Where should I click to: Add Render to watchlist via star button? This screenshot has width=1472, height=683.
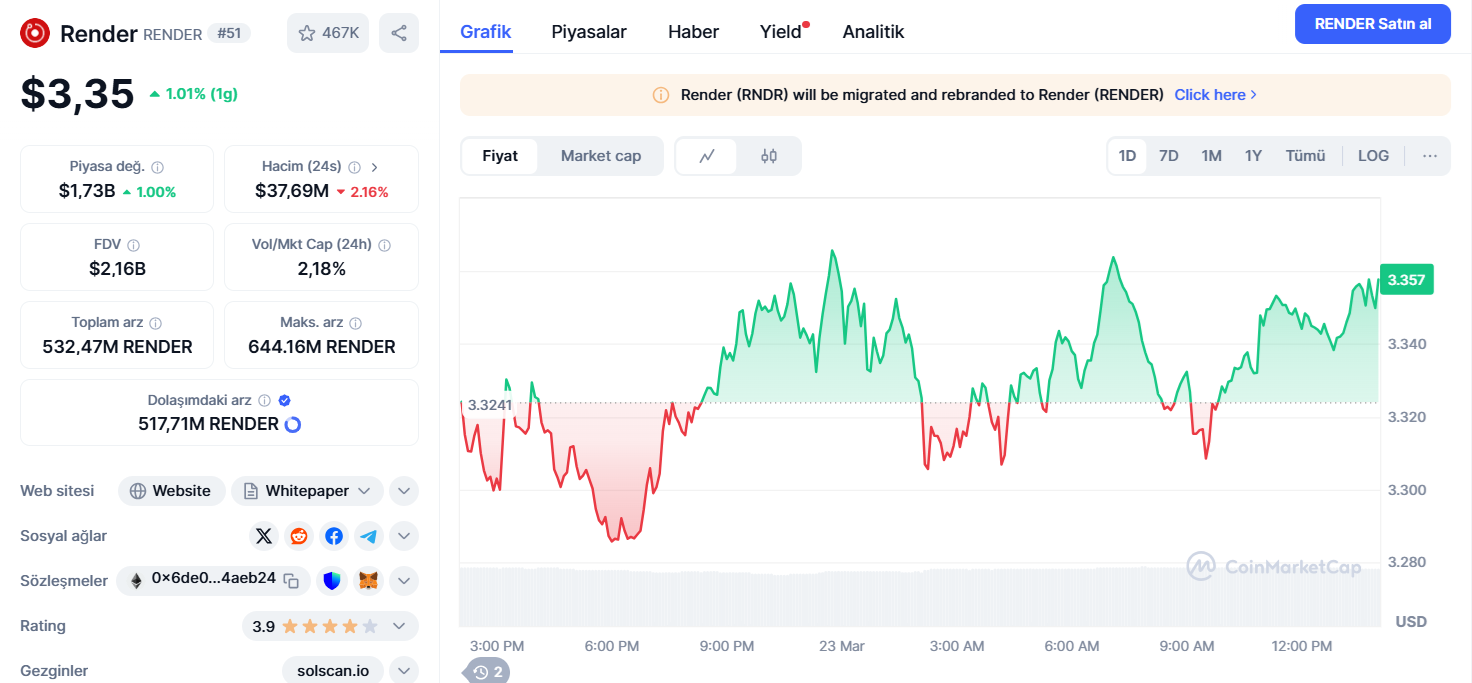tap(328, 33)
